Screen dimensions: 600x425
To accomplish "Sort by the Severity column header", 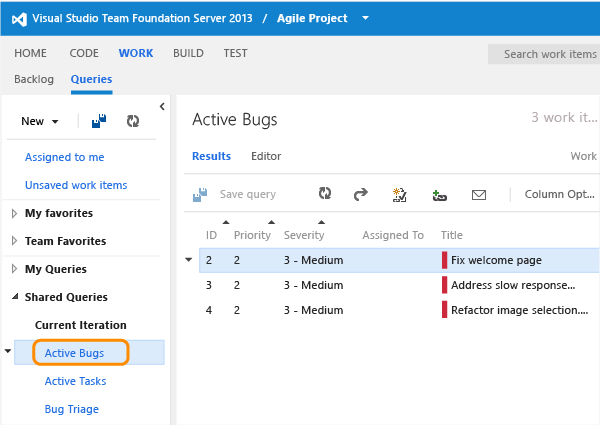I will pos(304,235).
